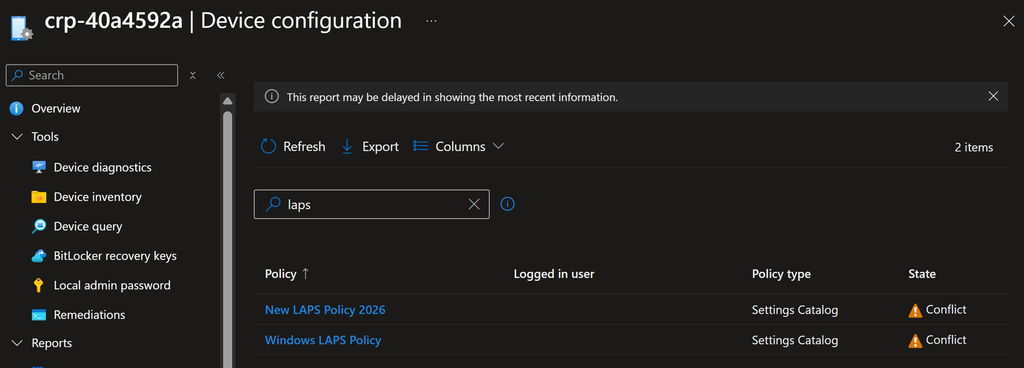Open BitLocker recovery keys

coord(115,256)
